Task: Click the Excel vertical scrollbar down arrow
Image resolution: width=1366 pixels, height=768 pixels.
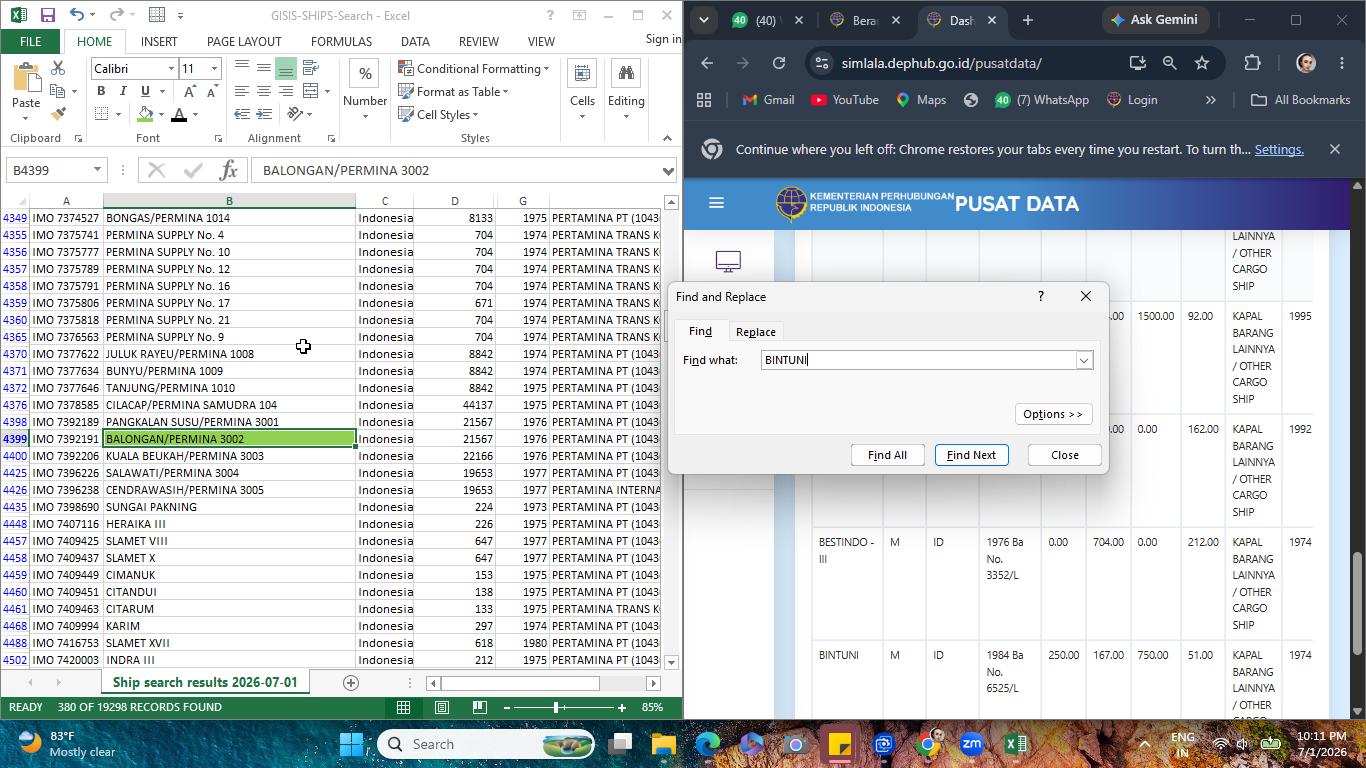Action: click(x=671, y=662)
